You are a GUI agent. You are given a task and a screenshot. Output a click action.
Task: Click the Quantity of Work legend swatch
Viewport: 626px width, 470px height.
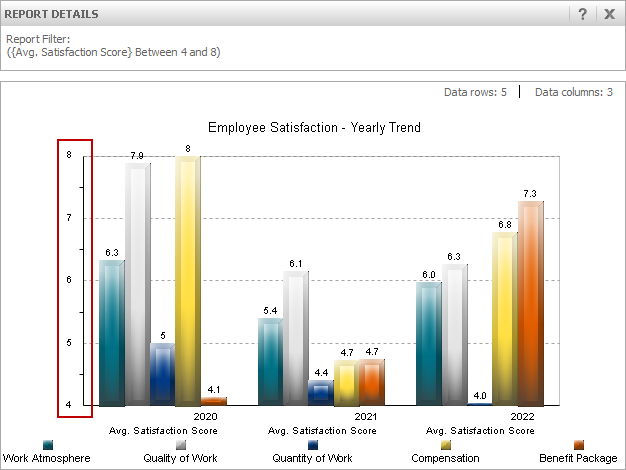click(313, 445)
